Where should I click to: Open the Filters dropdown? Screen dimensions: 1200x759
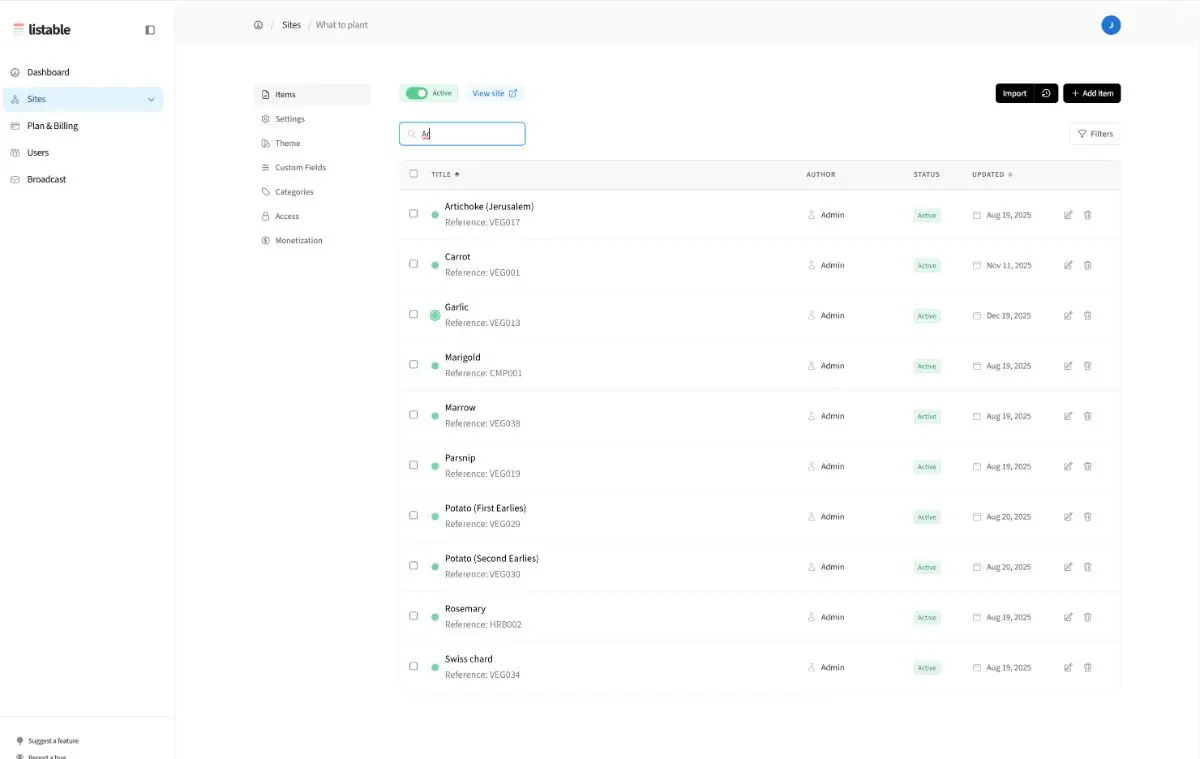click(x=1095, y=134)
